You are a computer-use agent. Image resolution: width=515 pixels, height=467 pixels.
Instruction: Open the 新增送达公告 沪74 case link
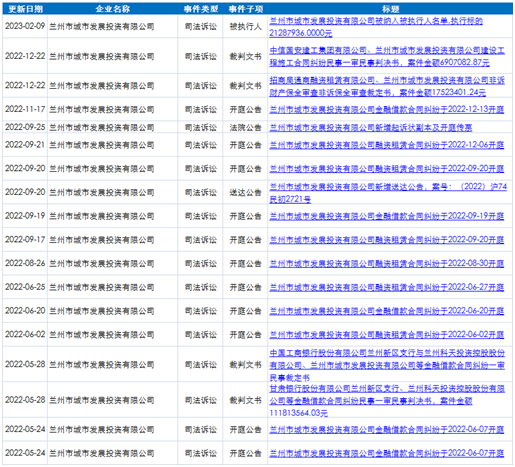coord(388,192)
